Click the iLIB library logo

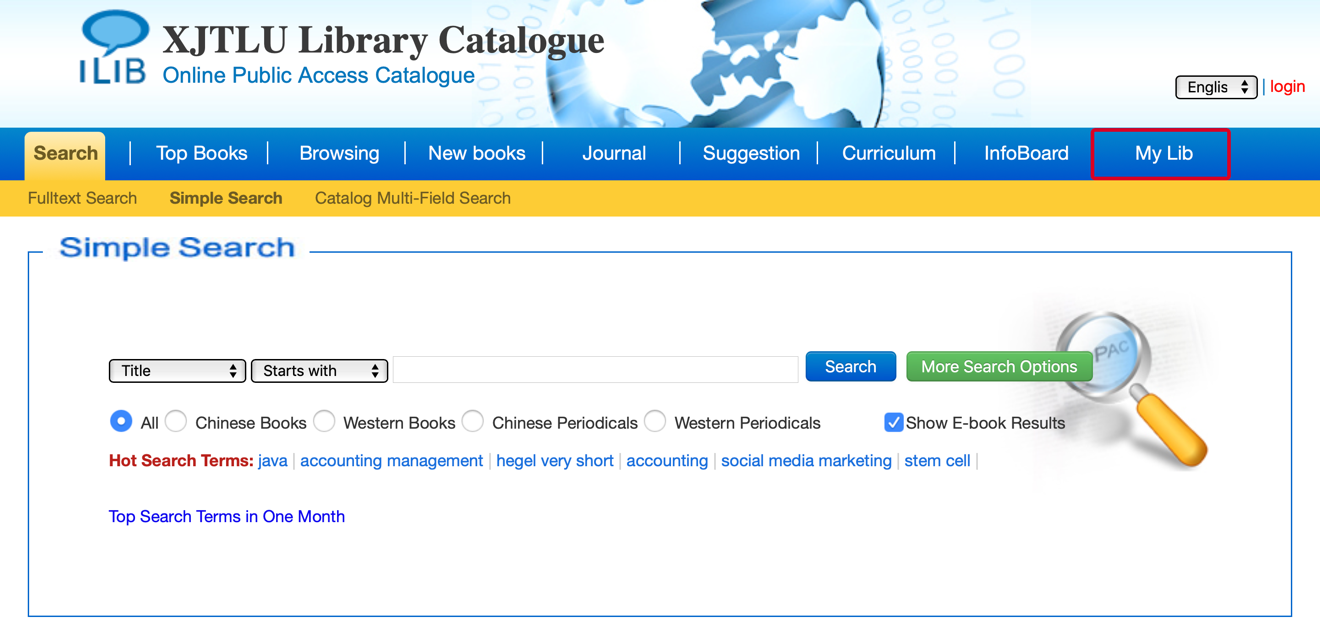112,45
